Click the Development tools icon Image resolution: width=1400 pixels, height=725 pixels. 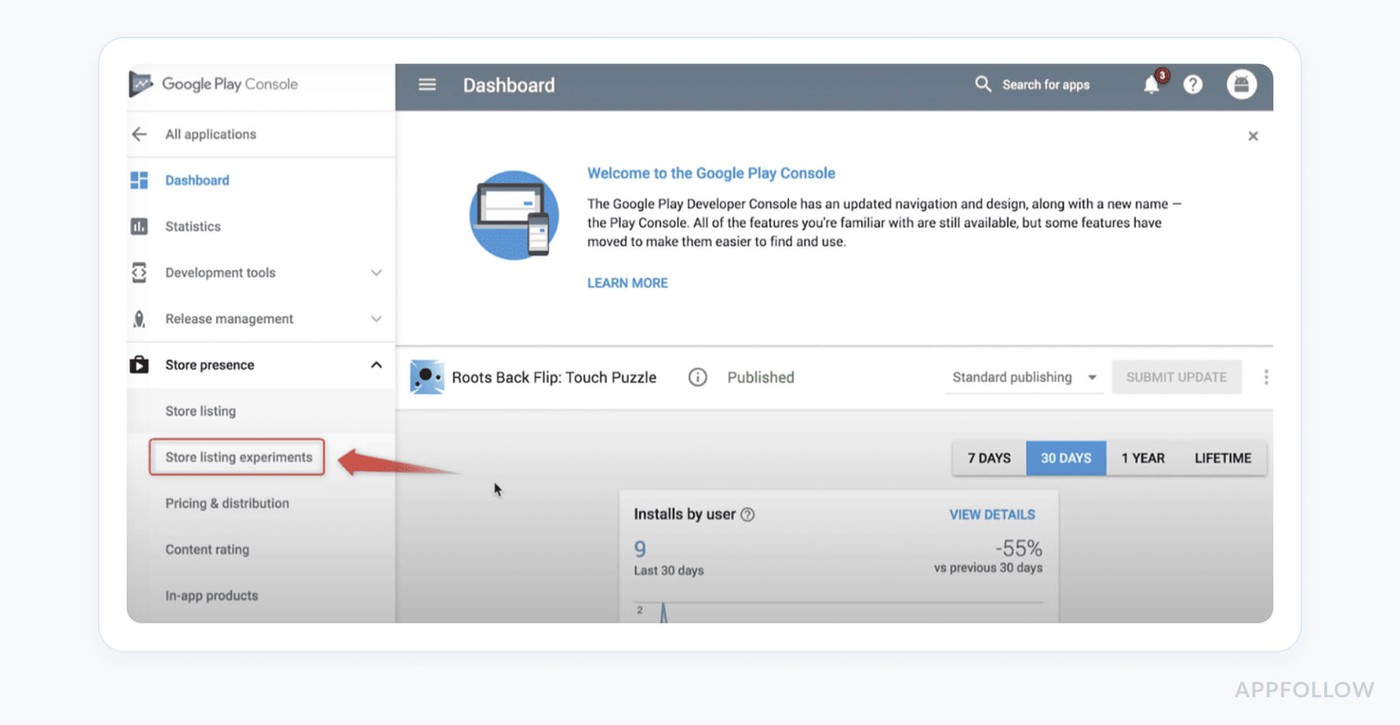[139, 272]
